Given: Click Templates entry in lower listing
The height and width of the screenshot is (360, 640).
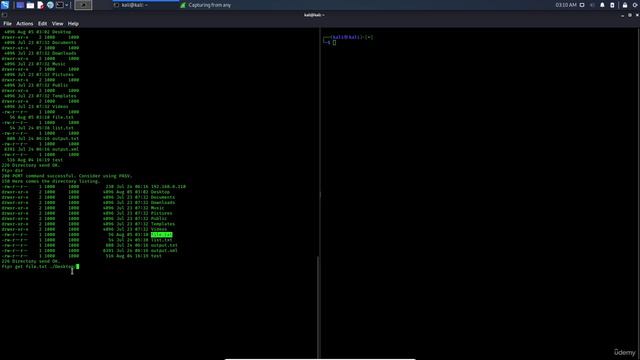Looking at the screenshot, I should tap(163, 224).
